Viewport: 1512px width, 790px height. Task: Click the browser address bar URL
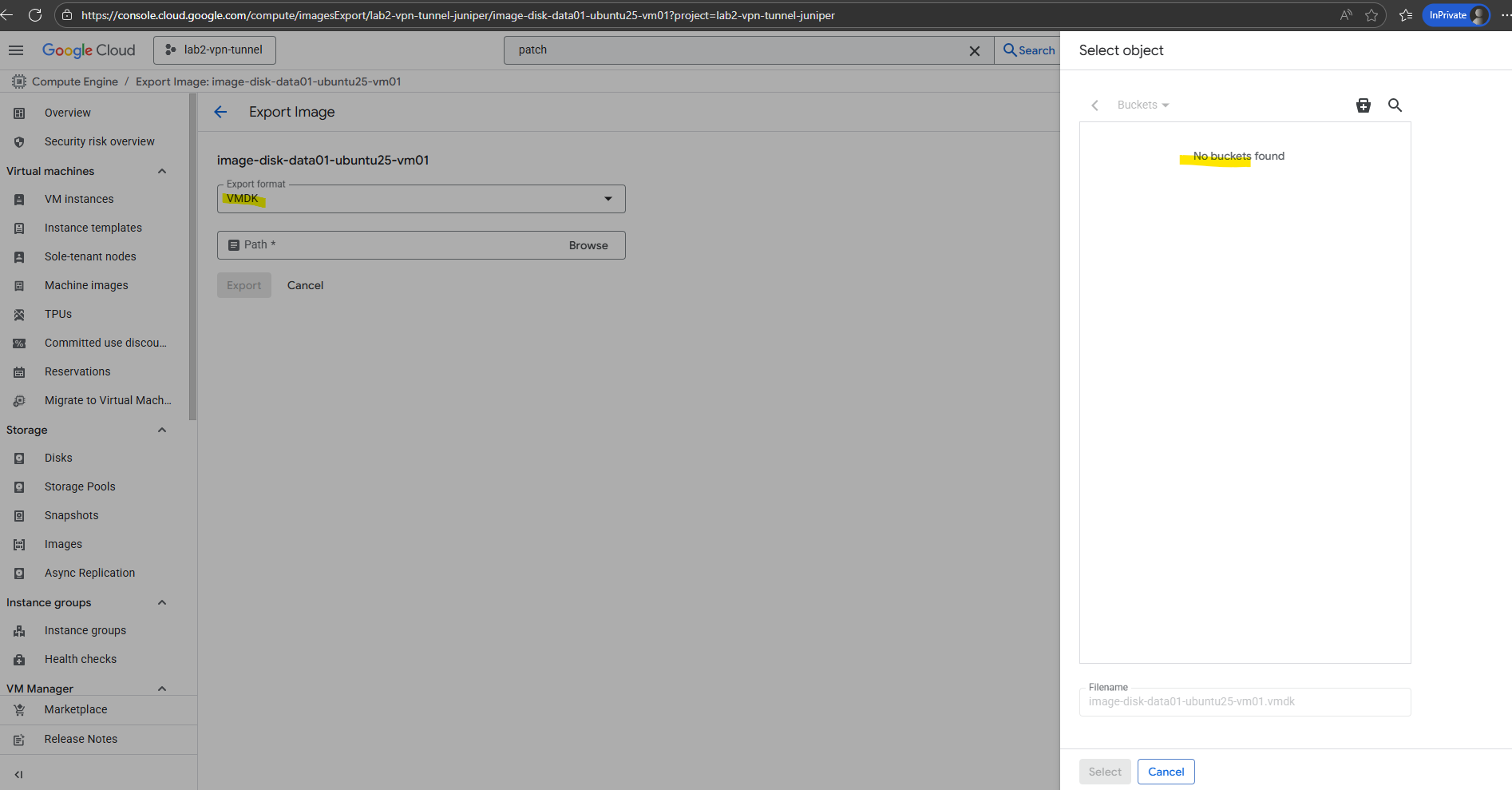458,15
